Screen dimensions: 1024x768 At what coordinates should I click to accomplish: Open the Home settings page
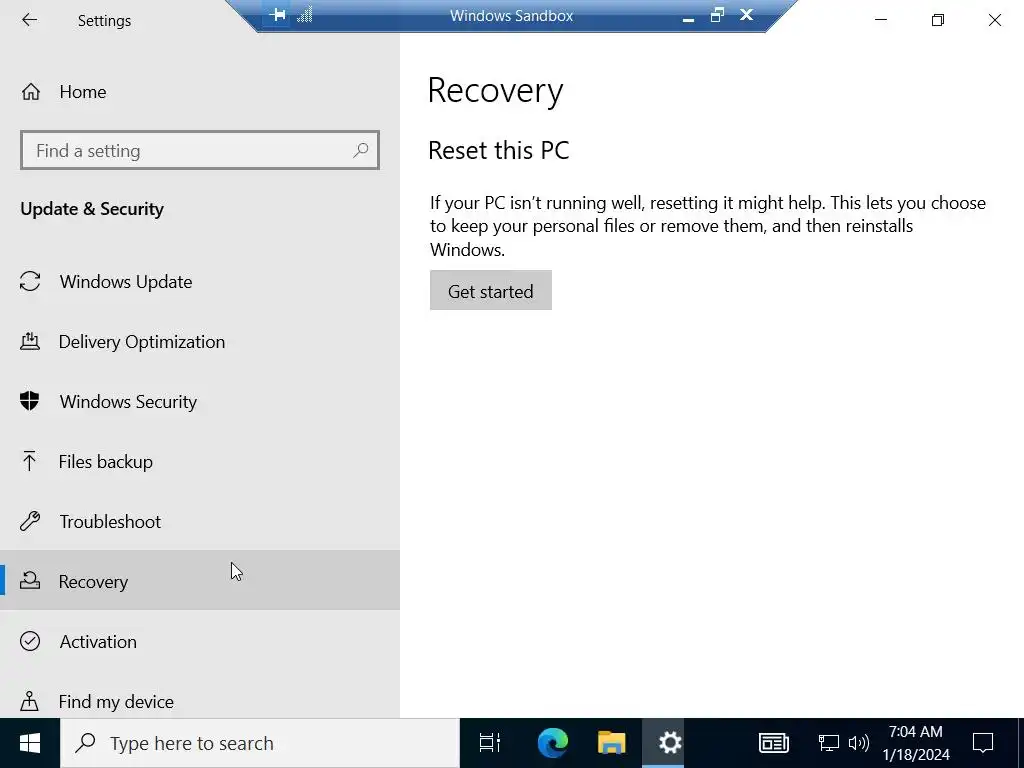(x=200, y=92)
